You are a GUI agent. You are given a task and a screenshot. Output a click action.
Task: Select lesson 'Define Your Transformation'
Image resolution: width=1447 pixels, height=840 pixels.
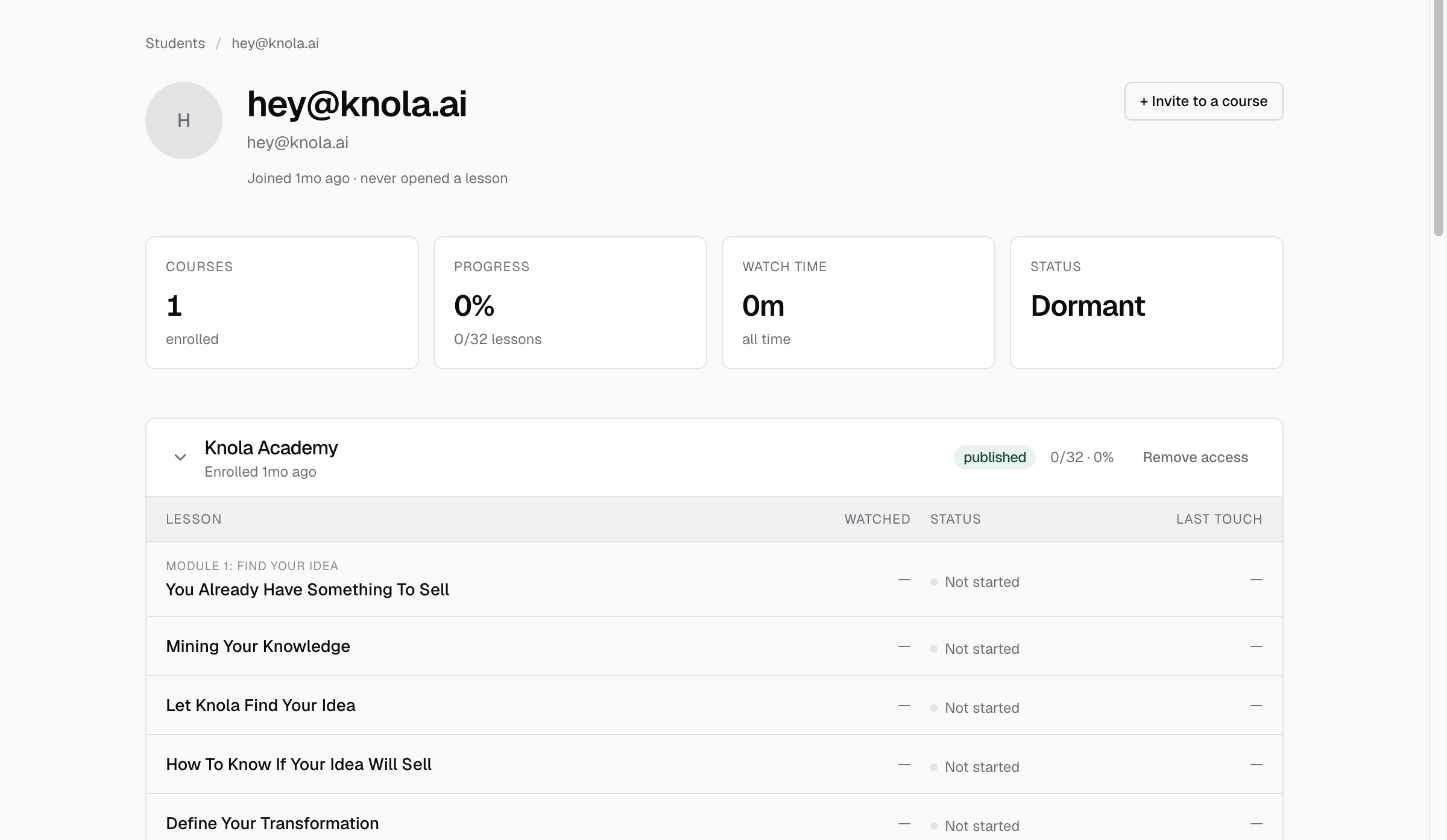tap(272, 823)
